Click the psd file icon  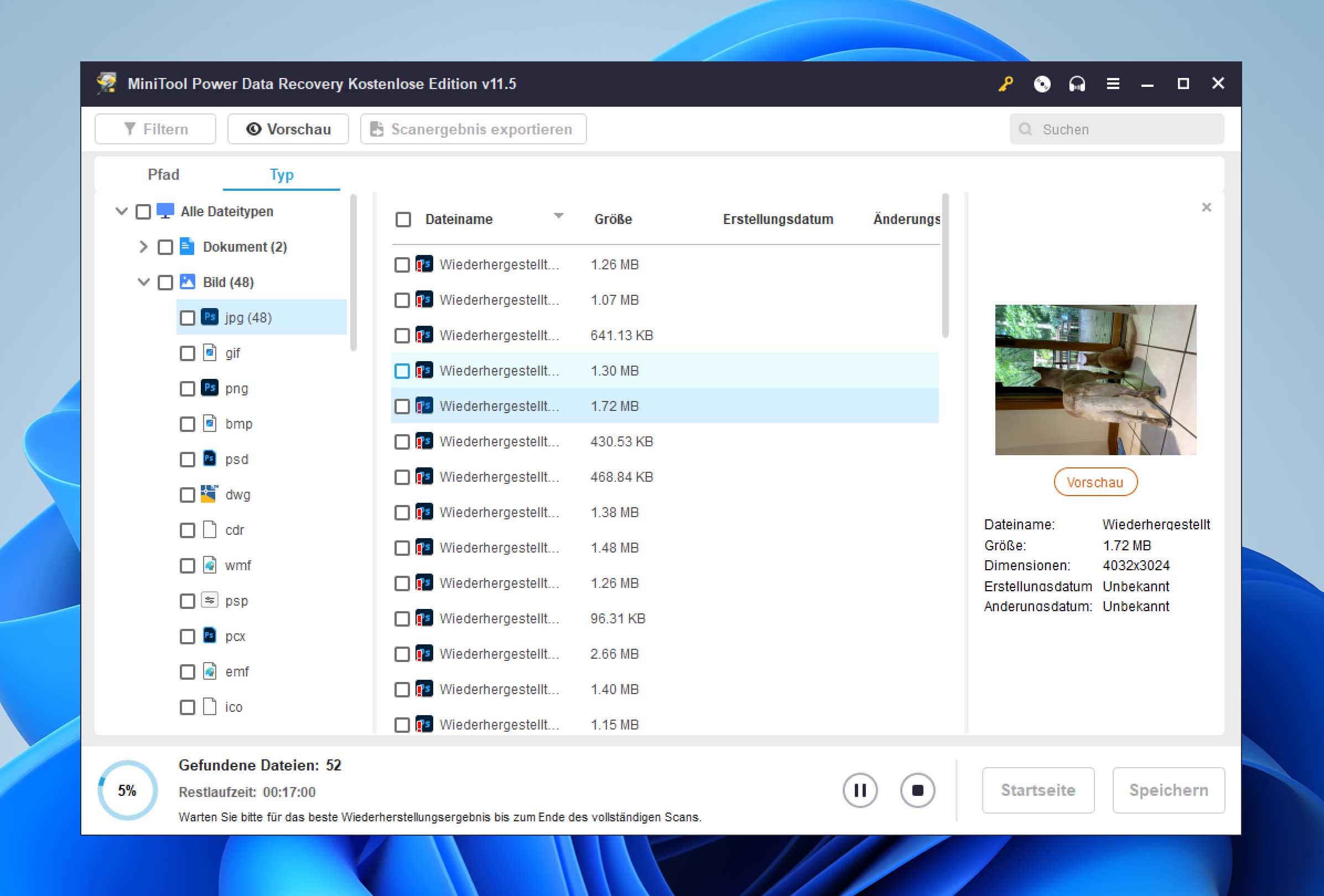[209, 459]
